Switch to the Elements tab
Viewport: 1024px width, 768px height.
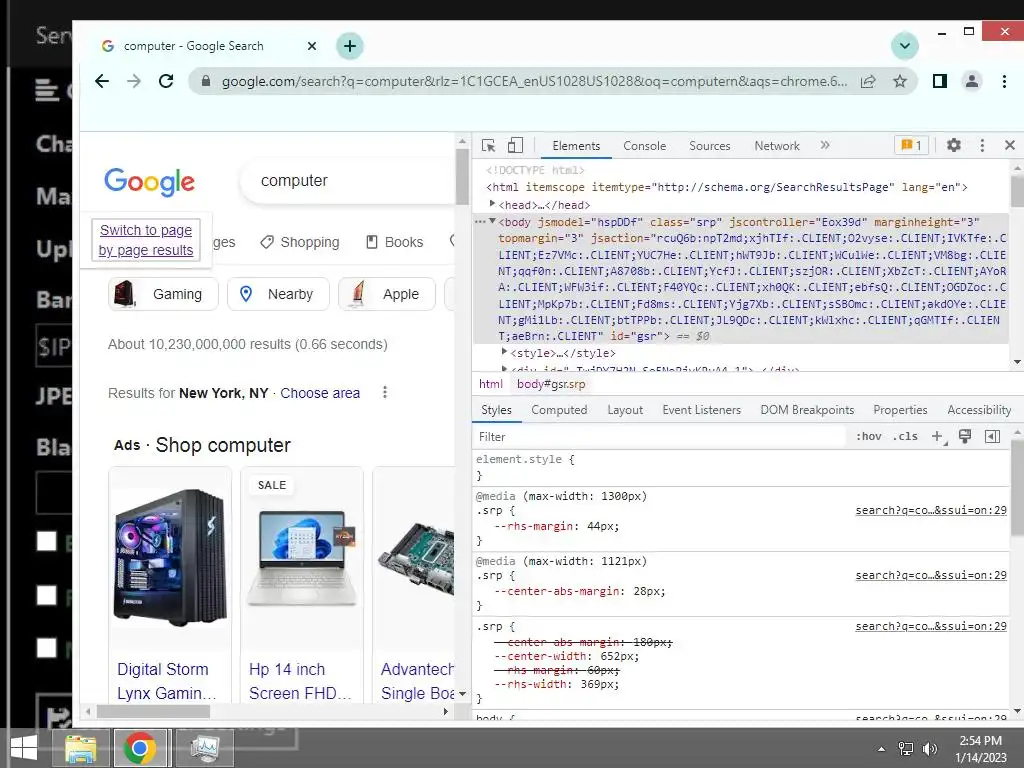(576, 146)
